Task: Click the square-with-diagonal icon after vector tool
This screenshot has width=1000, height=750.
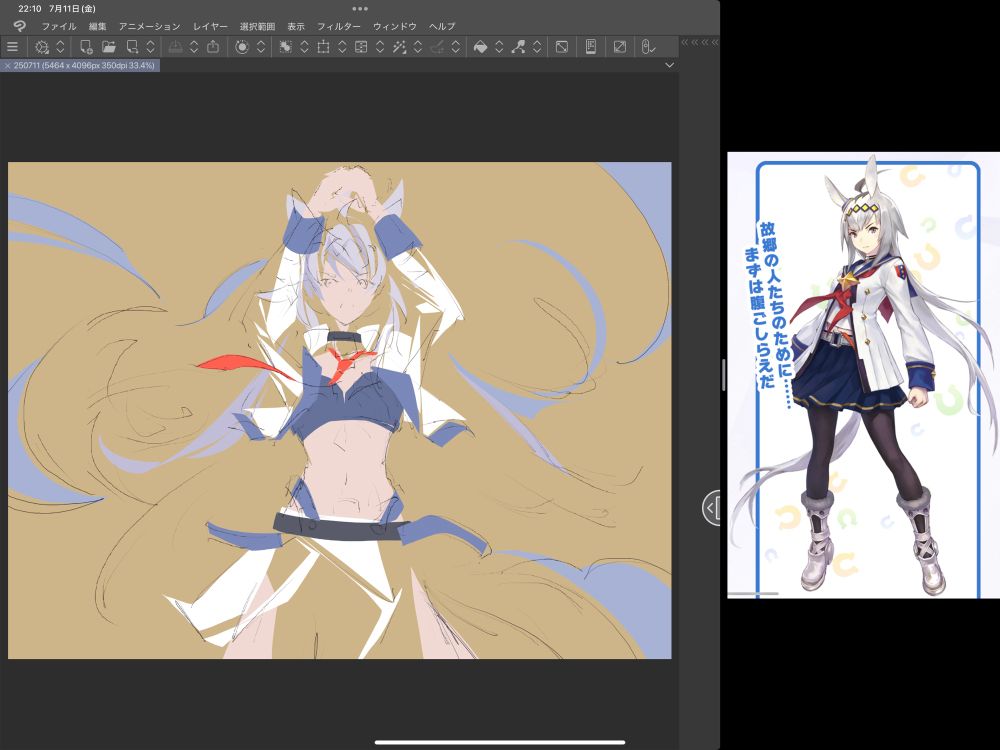Action: pyautogui.click(x=562, y=47)
